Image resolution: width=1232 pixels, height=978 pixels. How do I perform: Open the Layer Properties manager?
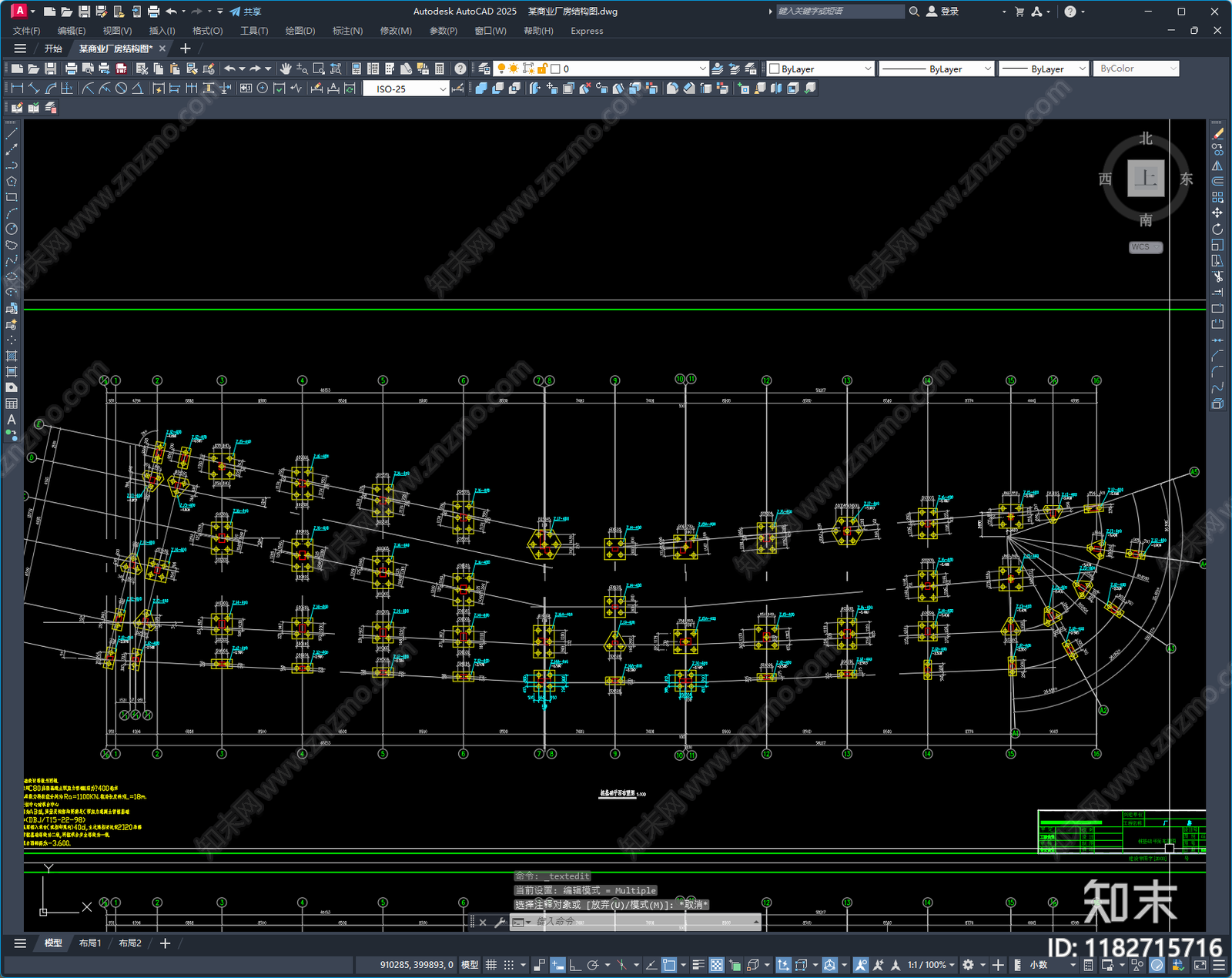pyautogui.click(x=484, y=69)
